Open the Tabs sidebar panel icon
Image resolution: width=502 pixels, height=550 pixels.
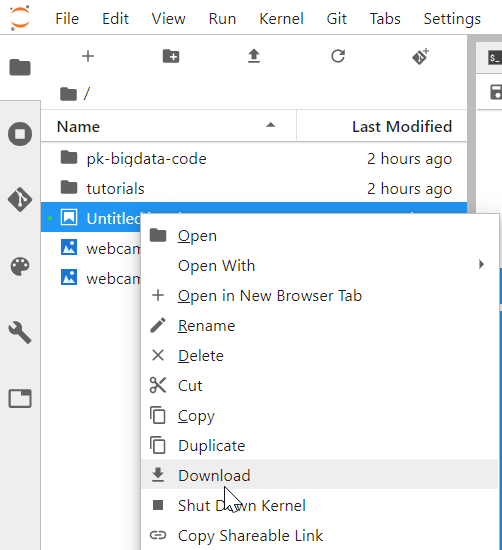tap(20, 398)
